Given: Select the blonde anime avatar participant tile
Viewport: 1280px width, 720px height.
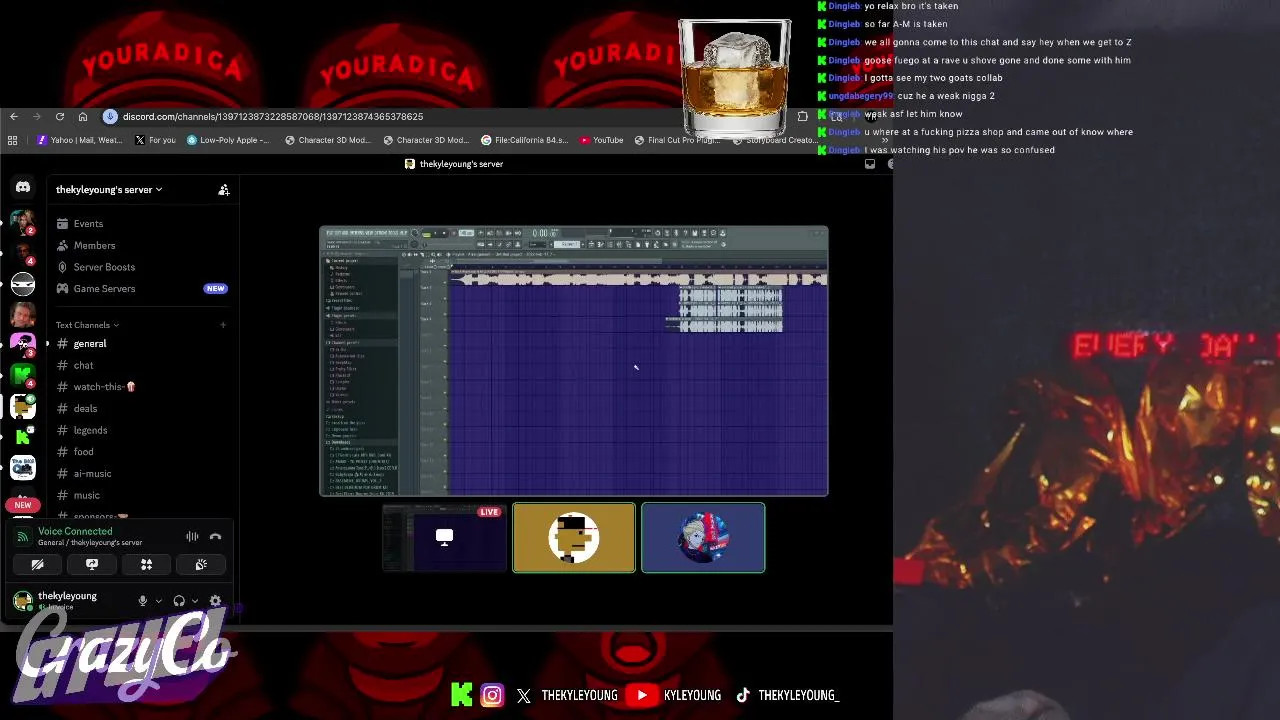Looking at the screenshot, I should [703, 538].
